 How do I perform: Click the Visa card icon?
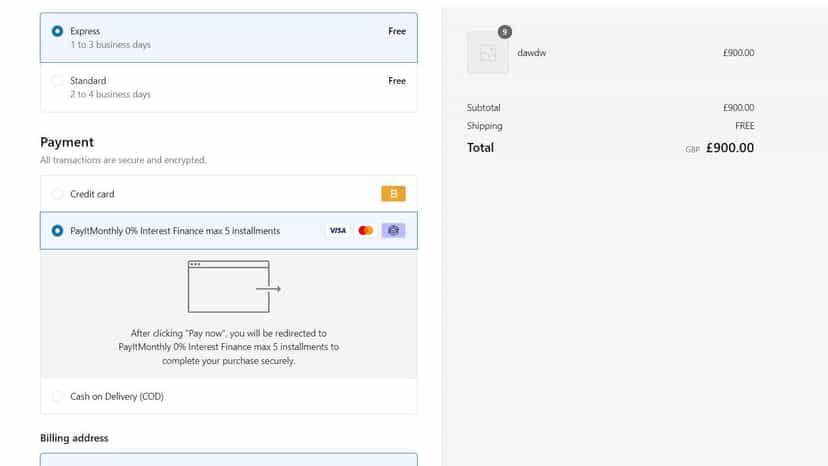(x=337, y=230)
